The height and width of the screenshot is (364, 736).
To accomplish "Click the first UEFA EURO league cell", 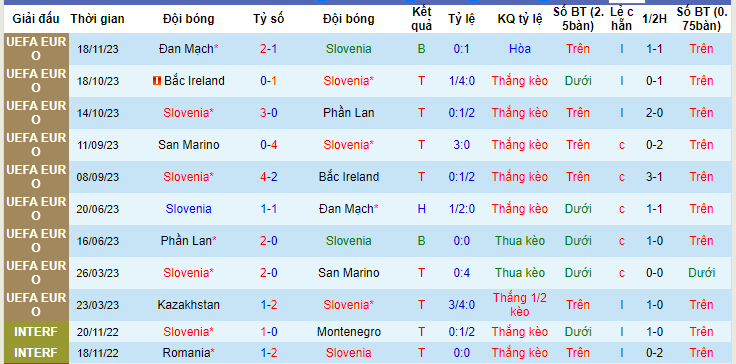I will click(36, 49).
